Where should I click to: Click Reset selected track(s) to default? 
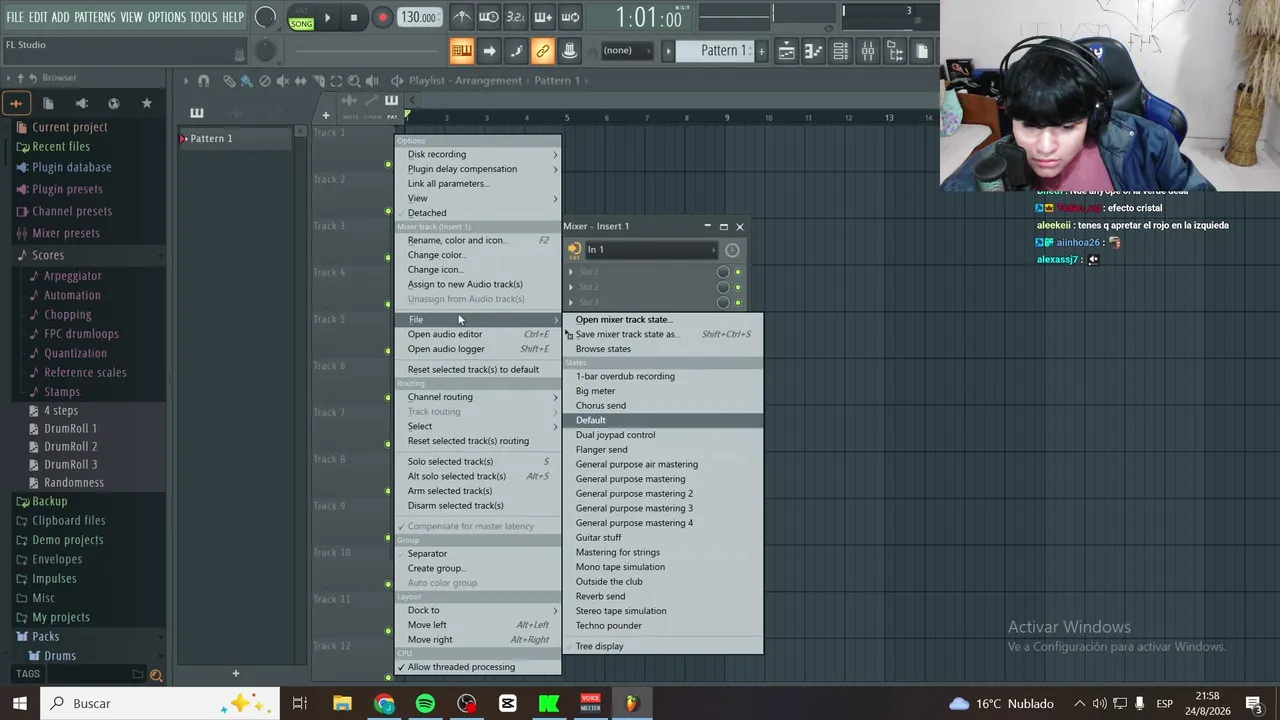click(478, 370)
